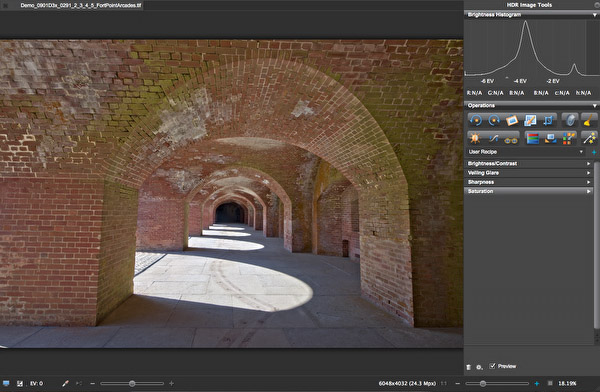
Task: Click the brick arcade image preview
Action: click(x=232, y=193)
